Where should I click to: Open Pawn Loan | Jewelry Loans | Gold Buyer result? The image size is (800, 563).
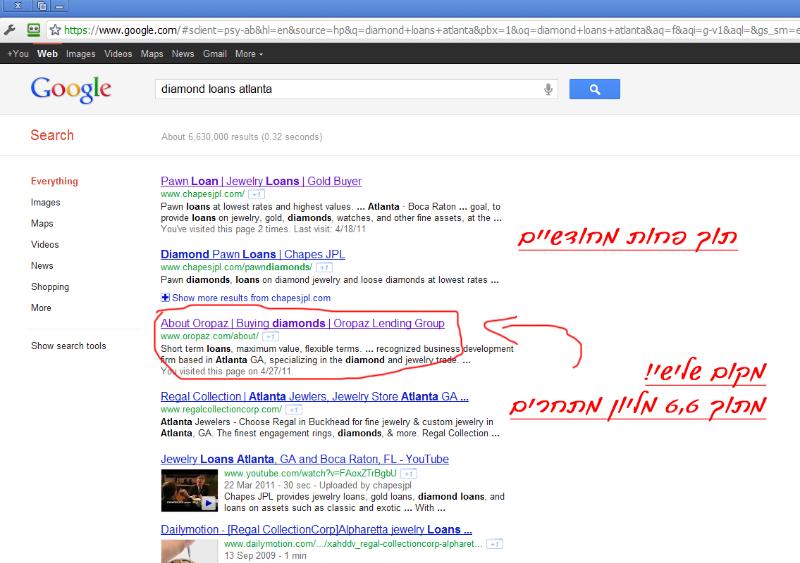point(261,181)
